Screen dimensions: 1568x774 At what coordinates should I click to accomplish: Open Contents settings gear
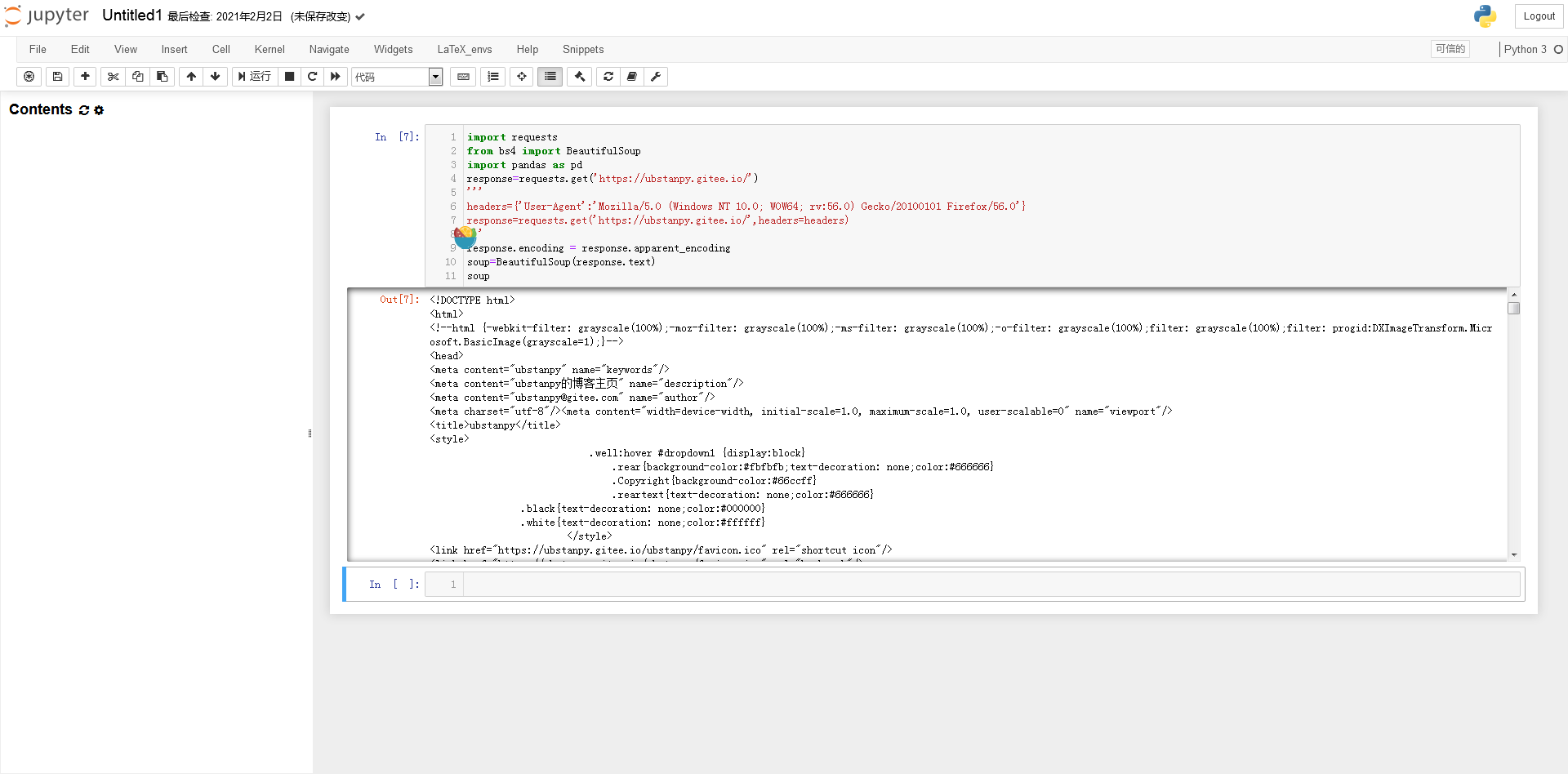click(99, 110)
